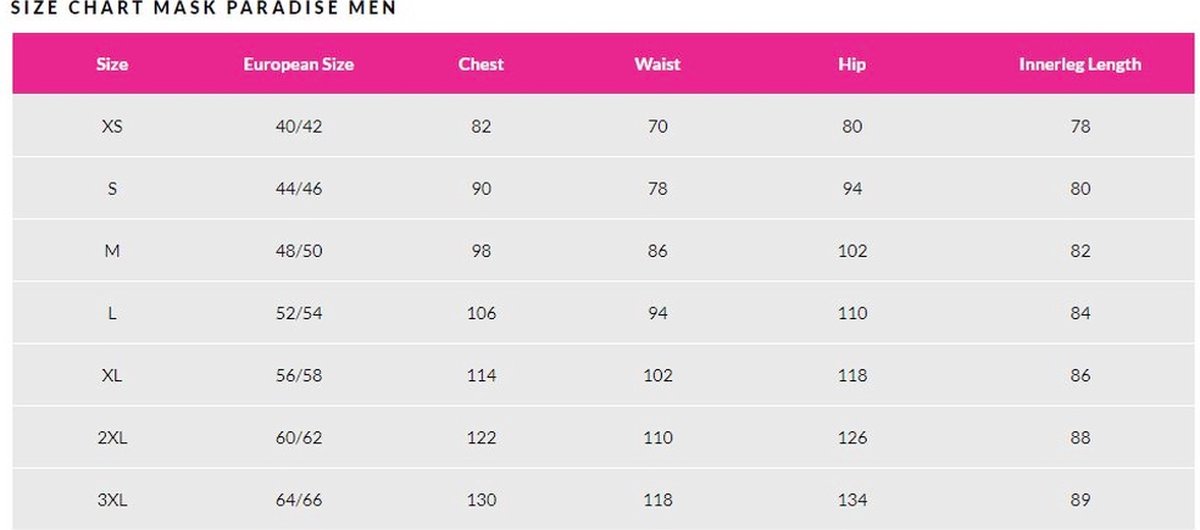The width and height of the screenshot is (1200, 530).
Task: Select the 3XL size row label
Action: tap(112, 500)
